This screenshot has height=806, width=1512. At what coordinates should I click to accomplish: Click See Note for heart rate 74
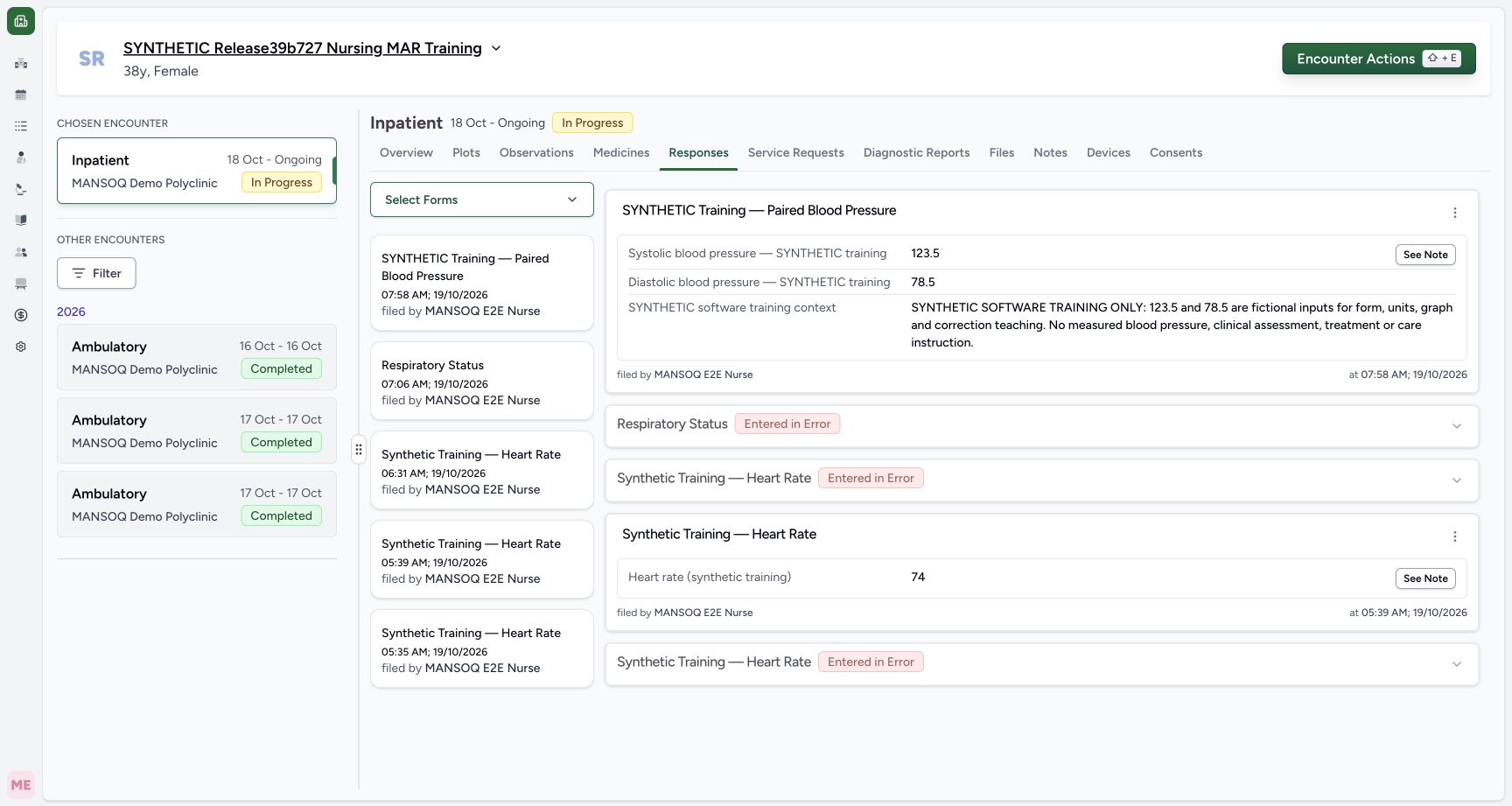coord(1425,578)
